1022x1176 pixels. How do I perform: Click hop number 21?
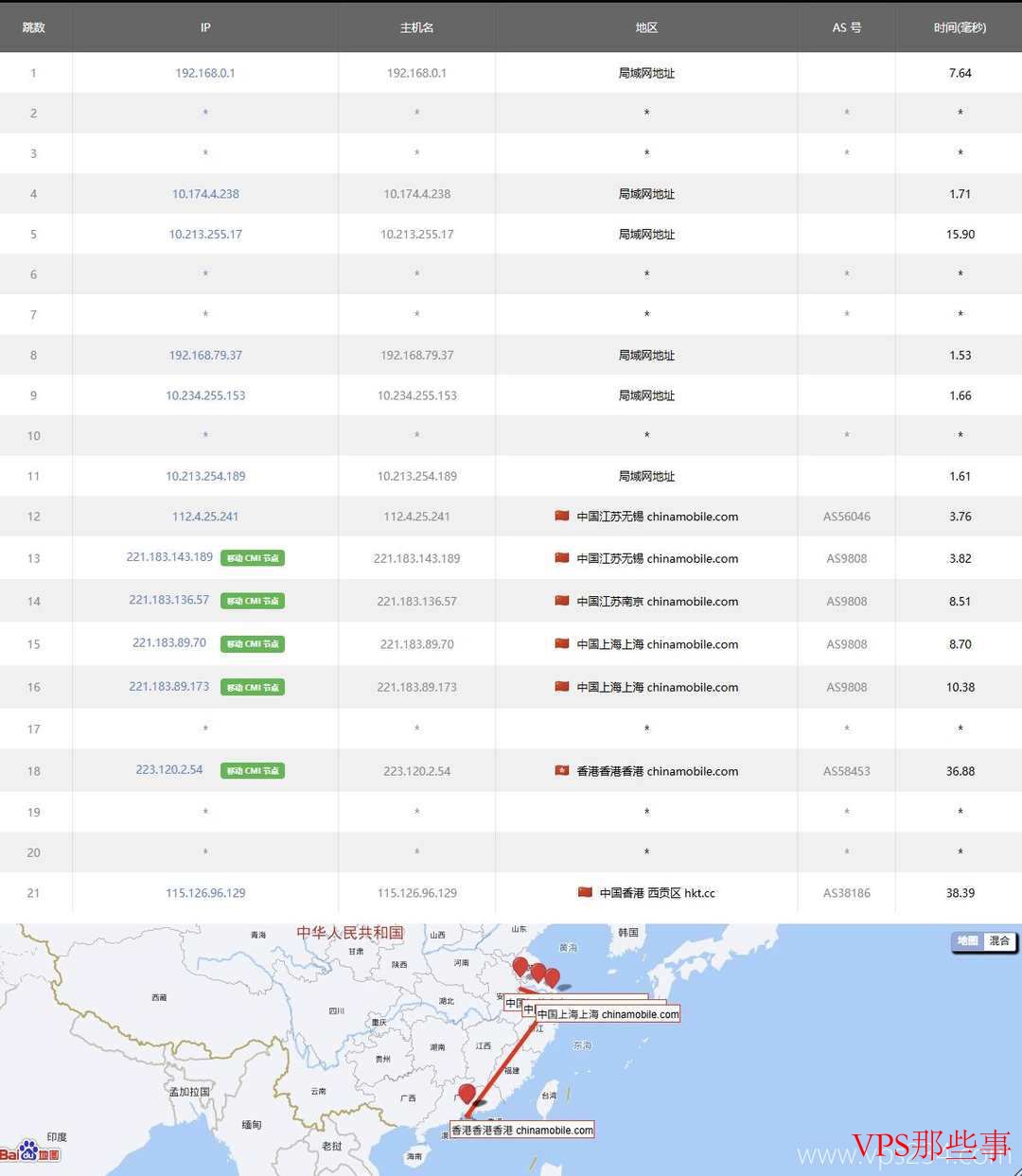tap(34, 893)
